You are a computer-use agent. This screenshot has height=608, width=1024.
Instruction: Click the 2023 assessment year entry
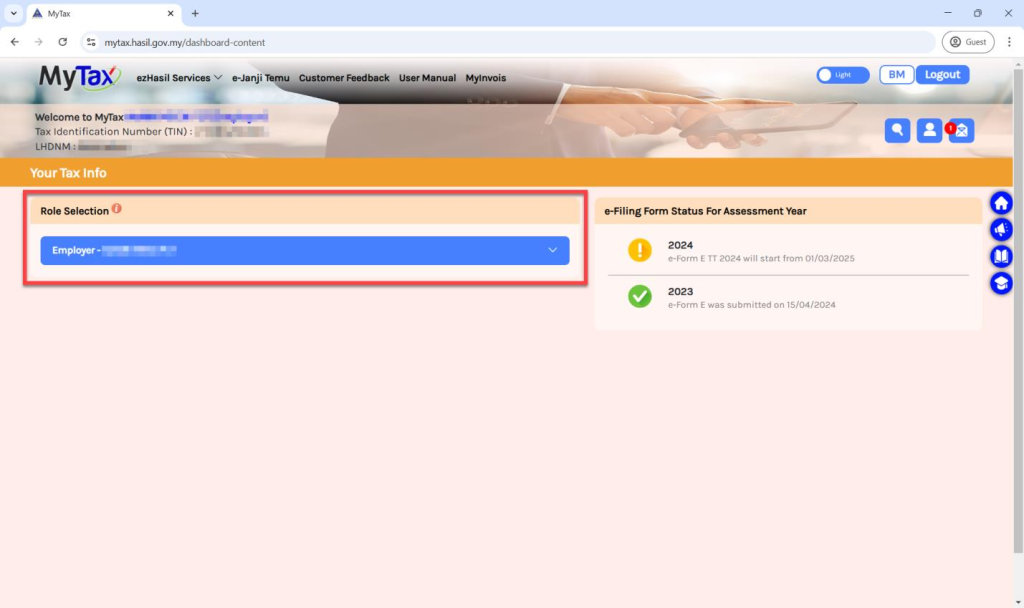coord(788,297)
